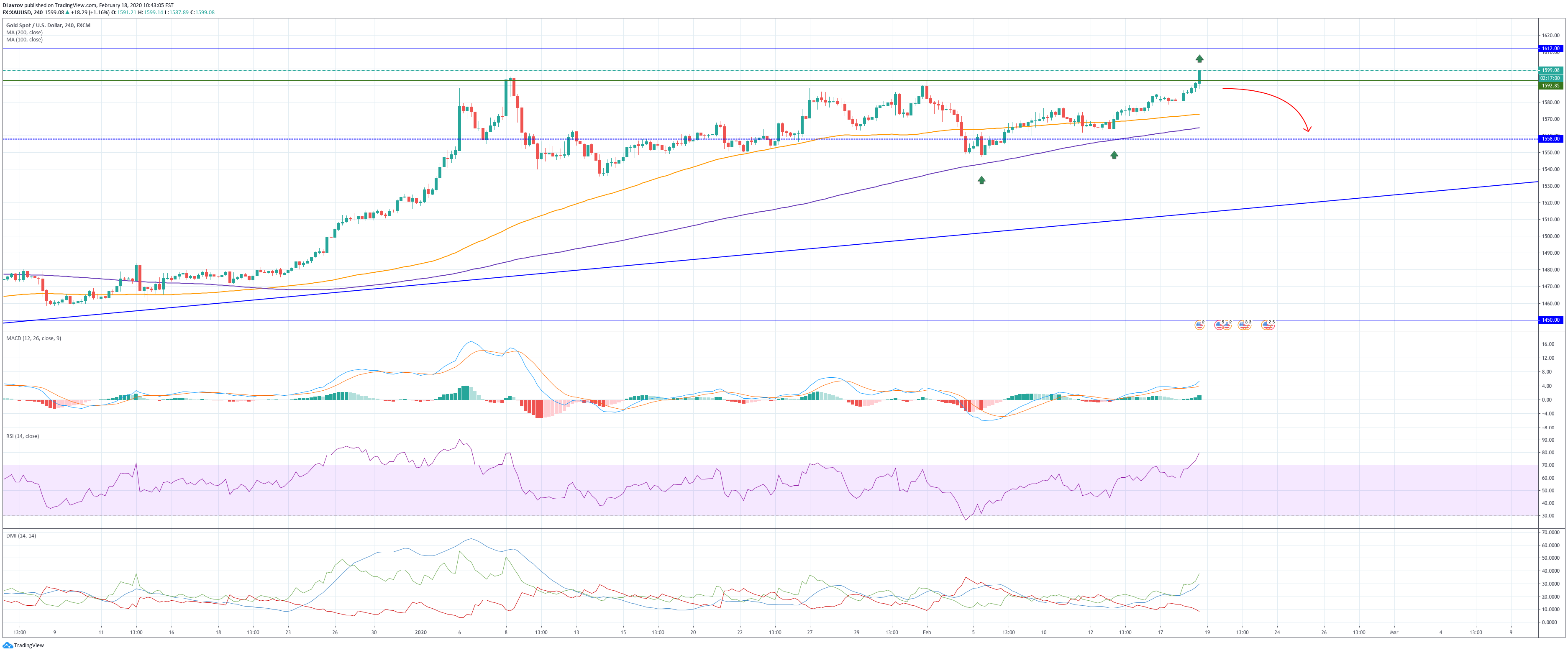
Task: Click the first US economic event flag icon
Action: [x=1199, y=325]
